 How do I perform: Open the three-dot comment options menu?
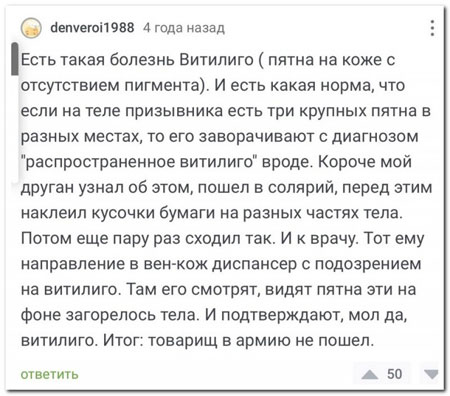(x=432, y=28)
